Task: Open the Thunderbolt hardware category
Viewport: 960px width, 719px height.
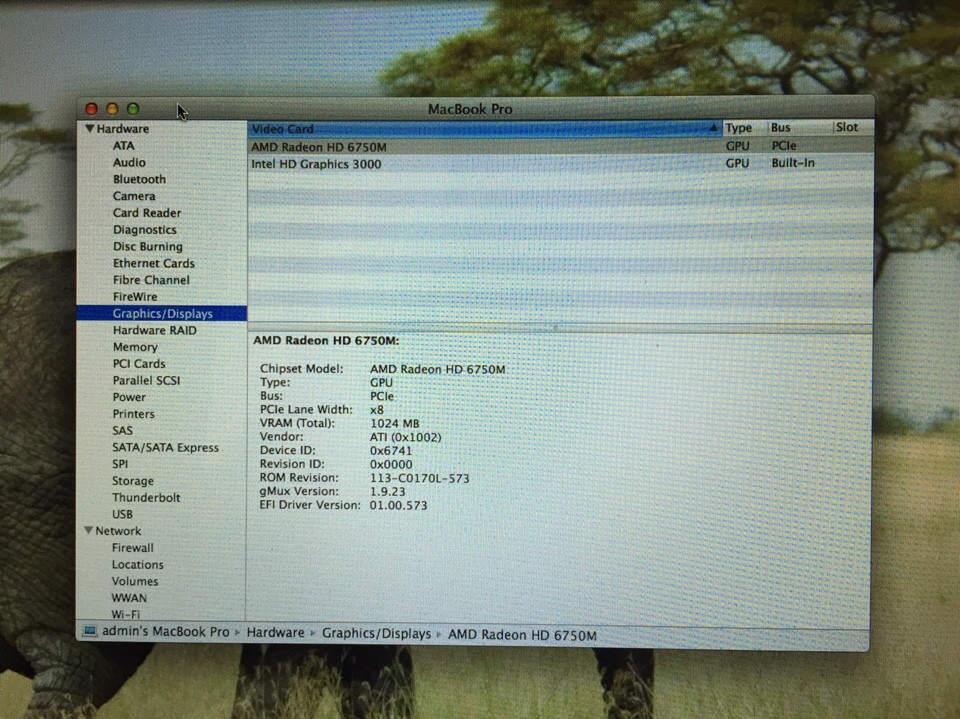Action: pos(146,498)
